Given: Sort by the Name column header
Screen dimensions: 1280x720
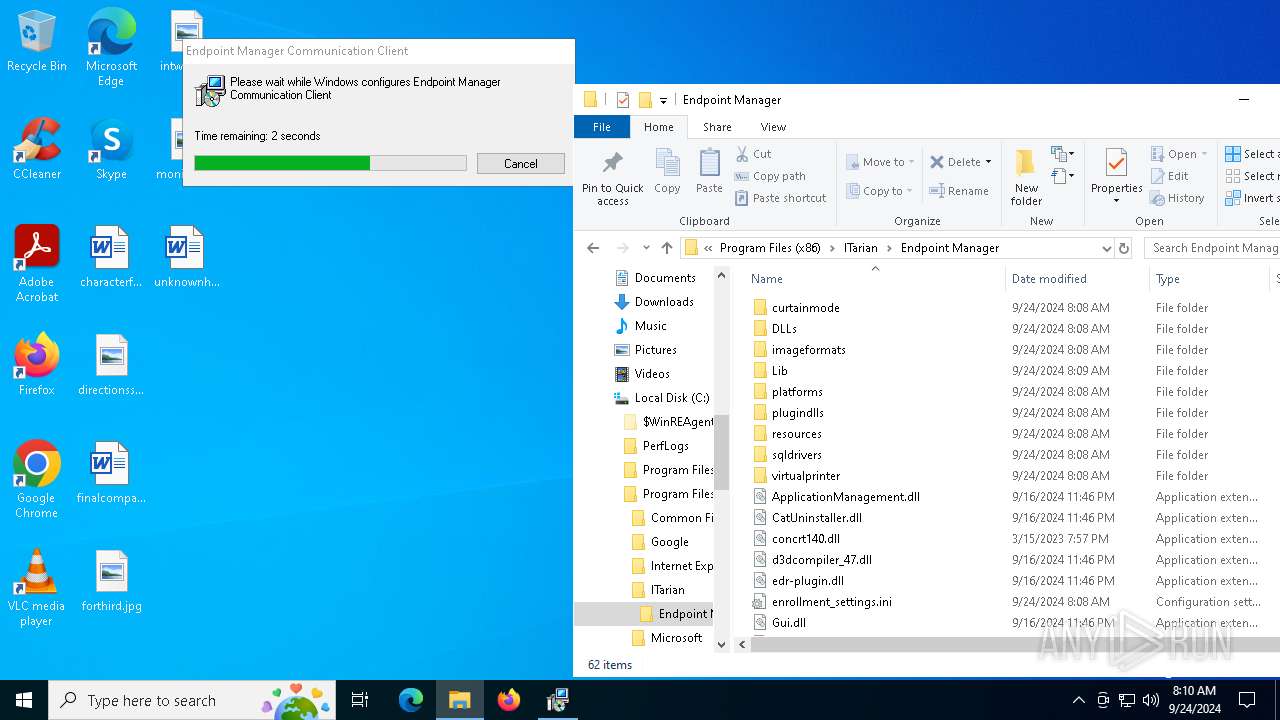Looking at the screenshot, I should point(875,279).
